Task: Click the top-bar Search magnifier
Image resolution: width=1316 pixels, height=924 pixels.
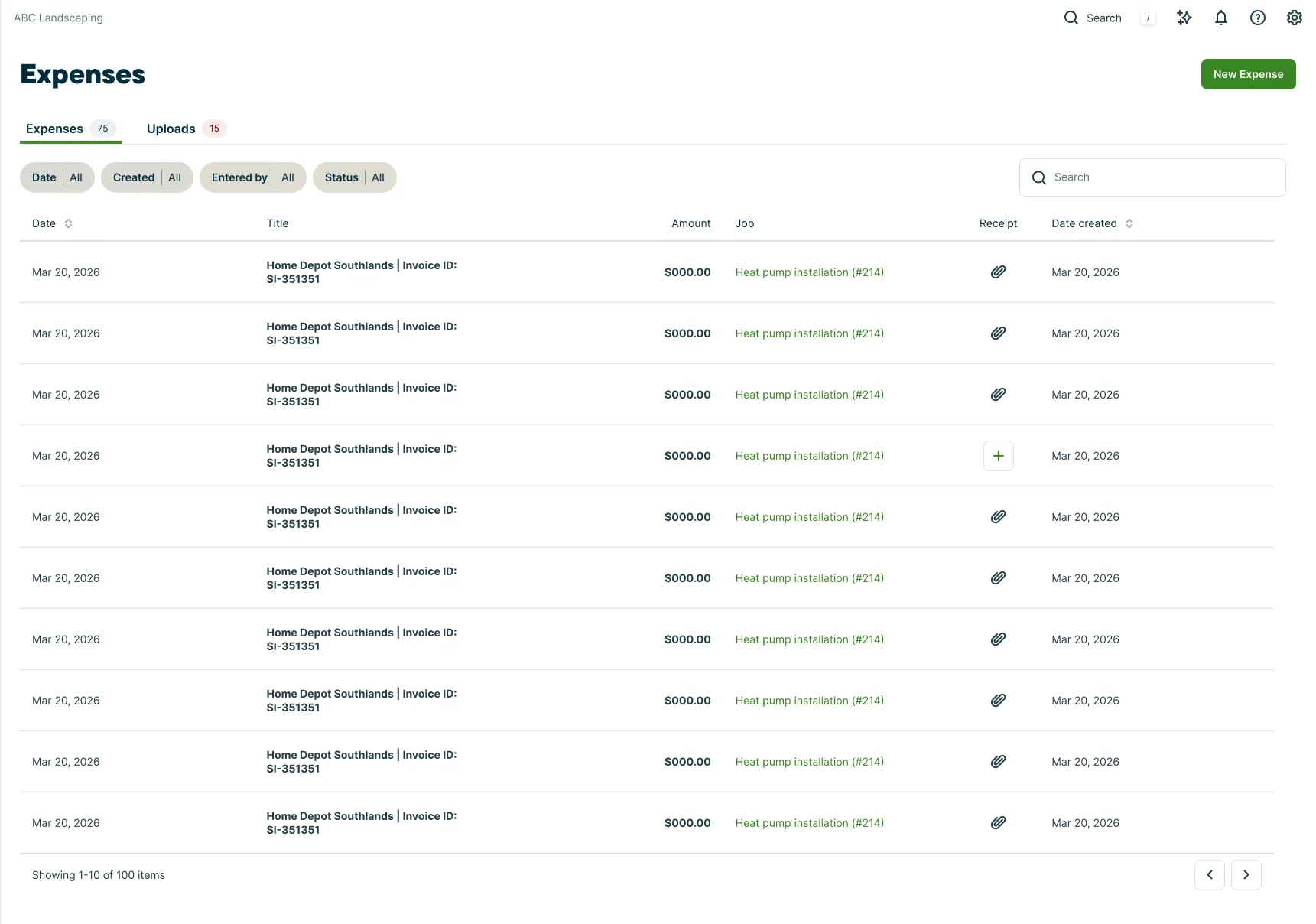Action: click(1071, 18)
